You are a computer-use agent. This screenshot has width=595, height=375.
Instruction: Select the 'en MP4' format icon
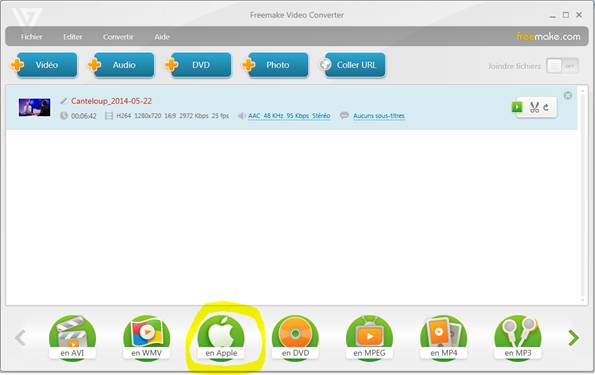(444, 338)
